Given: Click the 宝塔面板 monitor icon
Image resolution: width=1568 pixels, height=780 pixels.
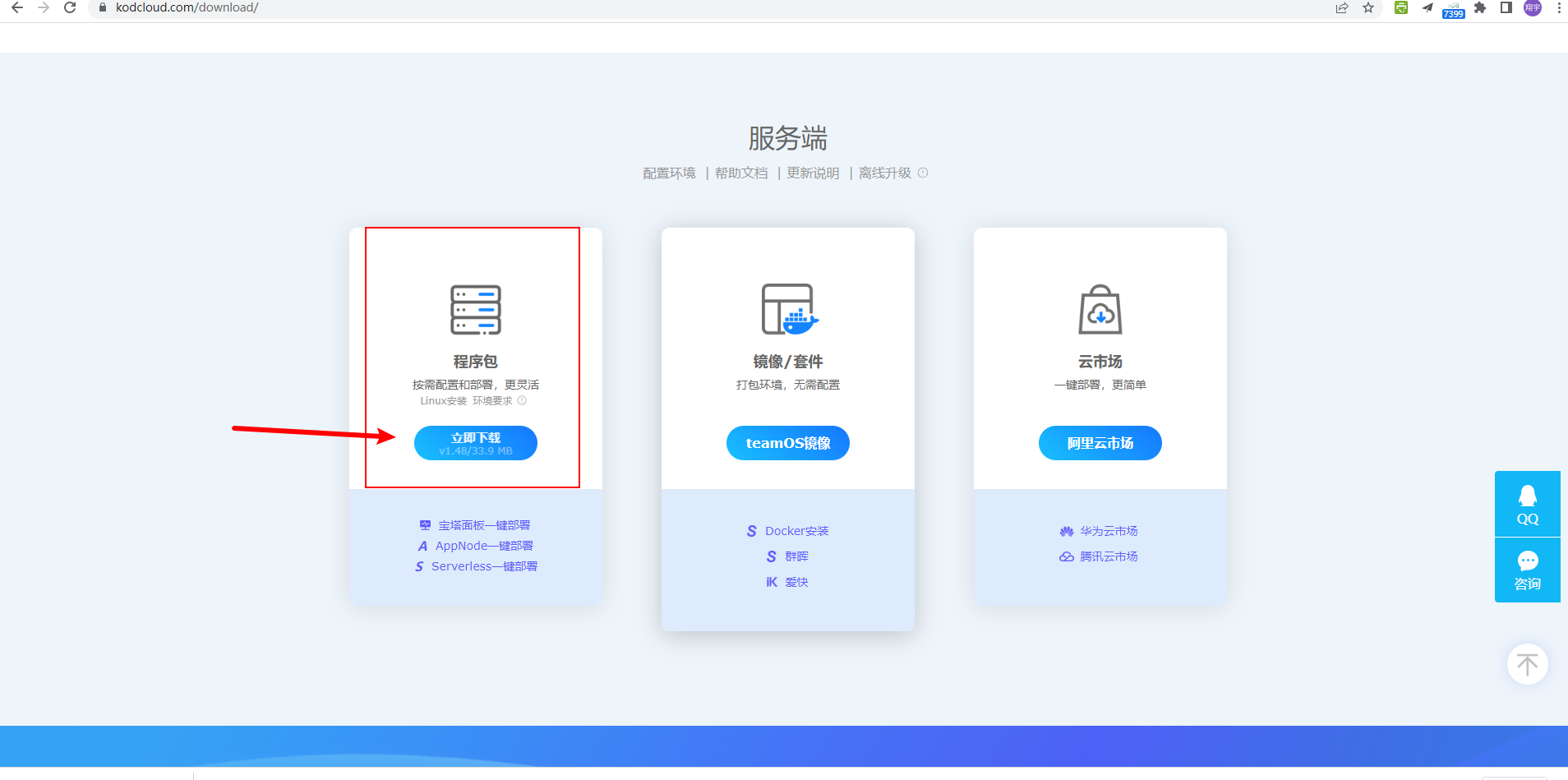Looking at the screenshot, I should (x=425, y=525).
